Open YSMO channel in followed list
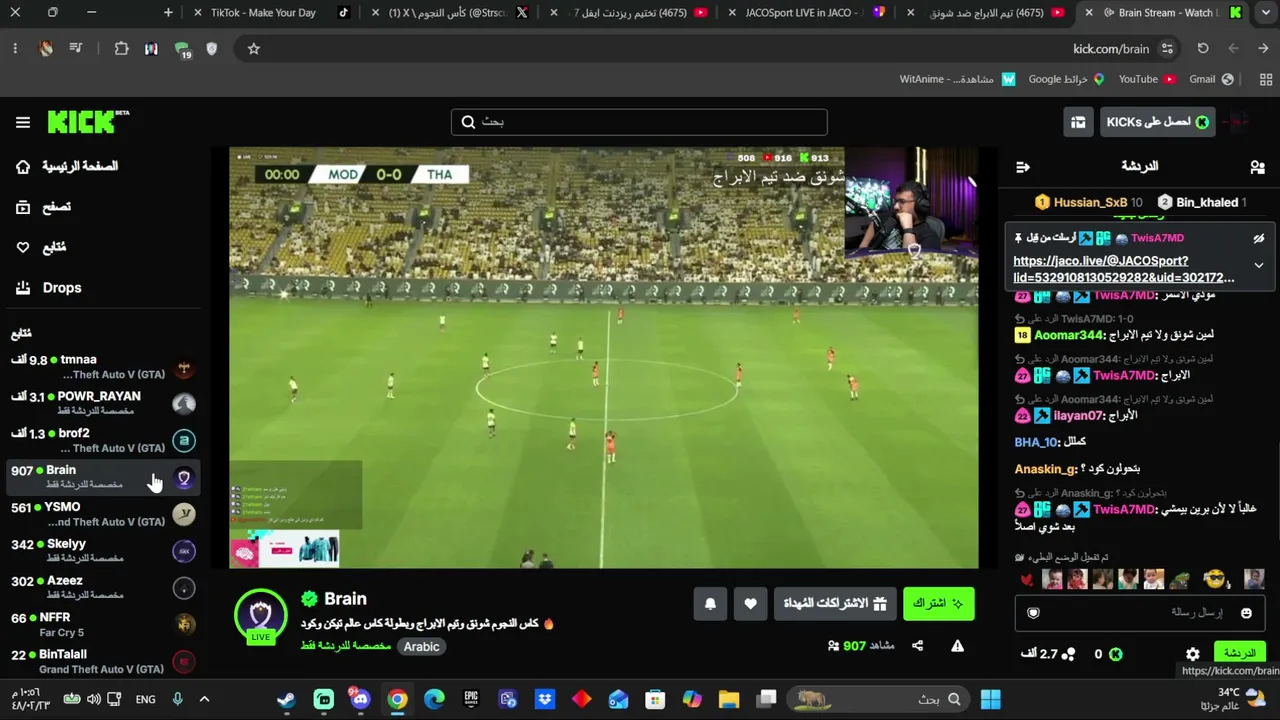Screen dimensions: 1280x720 point(102,514)
